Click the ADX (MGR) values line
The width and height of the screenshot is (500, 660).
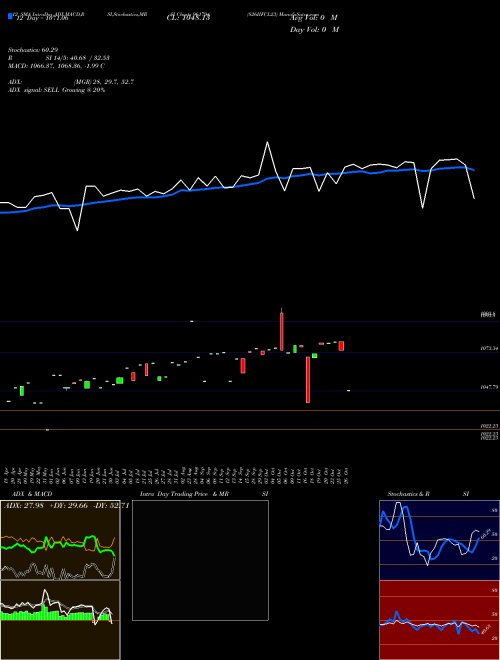click(x=71, y=82)
